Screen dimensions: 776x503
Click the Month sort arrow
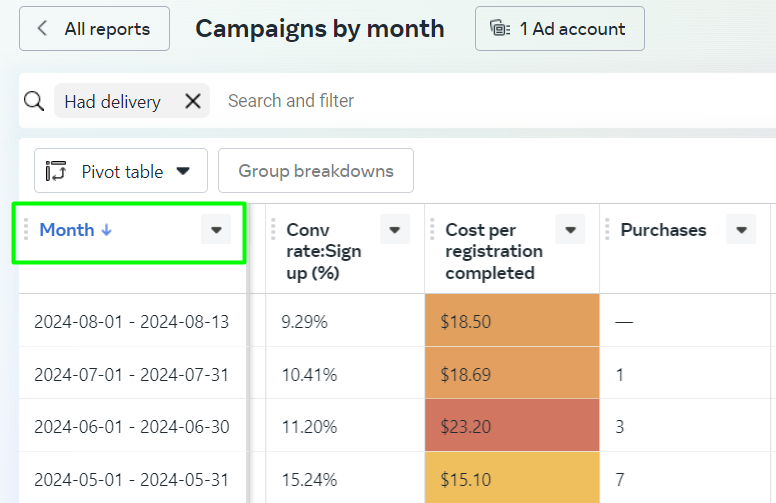[106, 230]
